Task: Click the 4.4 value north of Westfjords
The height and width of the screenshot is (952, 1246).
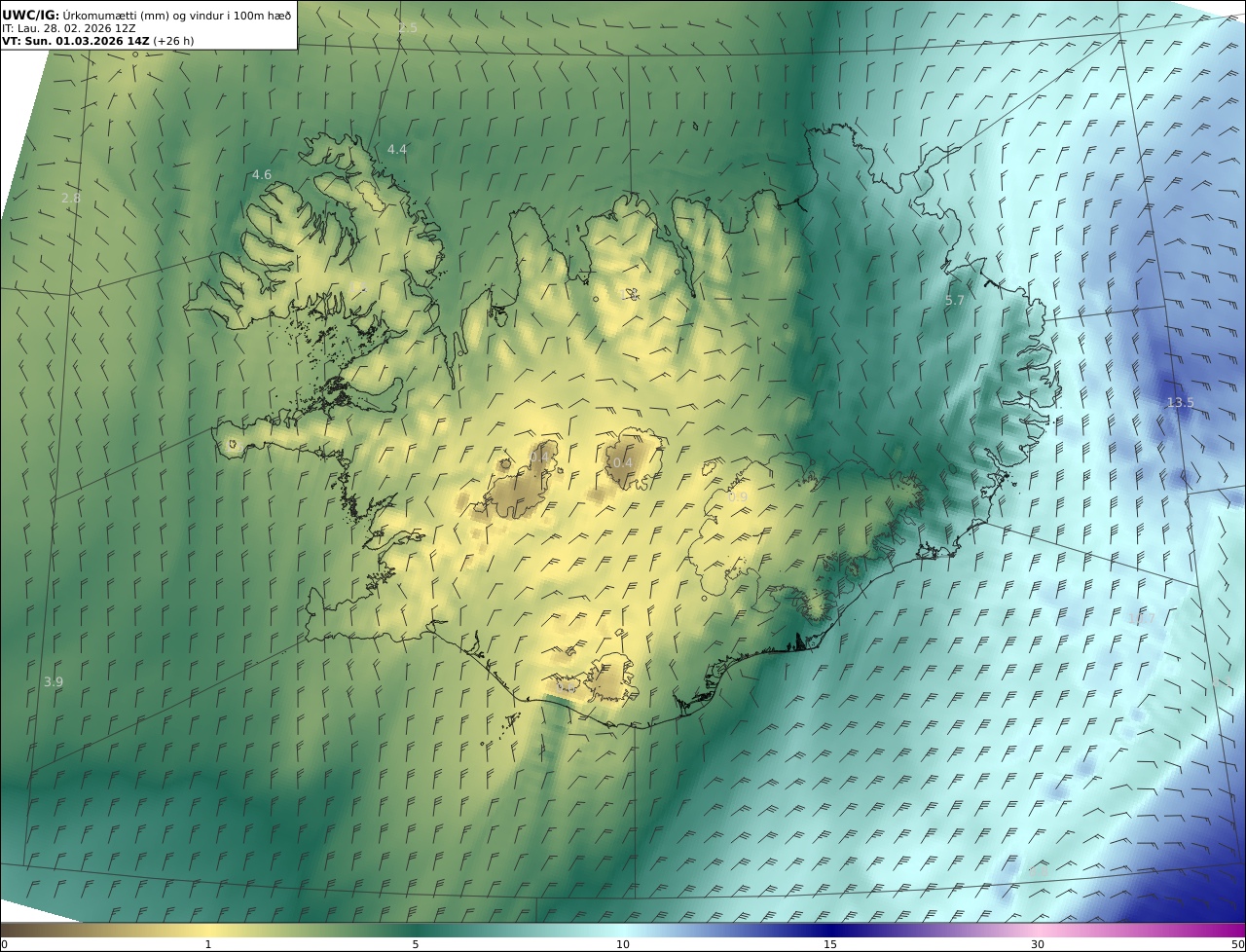Action: pos(397,149)
